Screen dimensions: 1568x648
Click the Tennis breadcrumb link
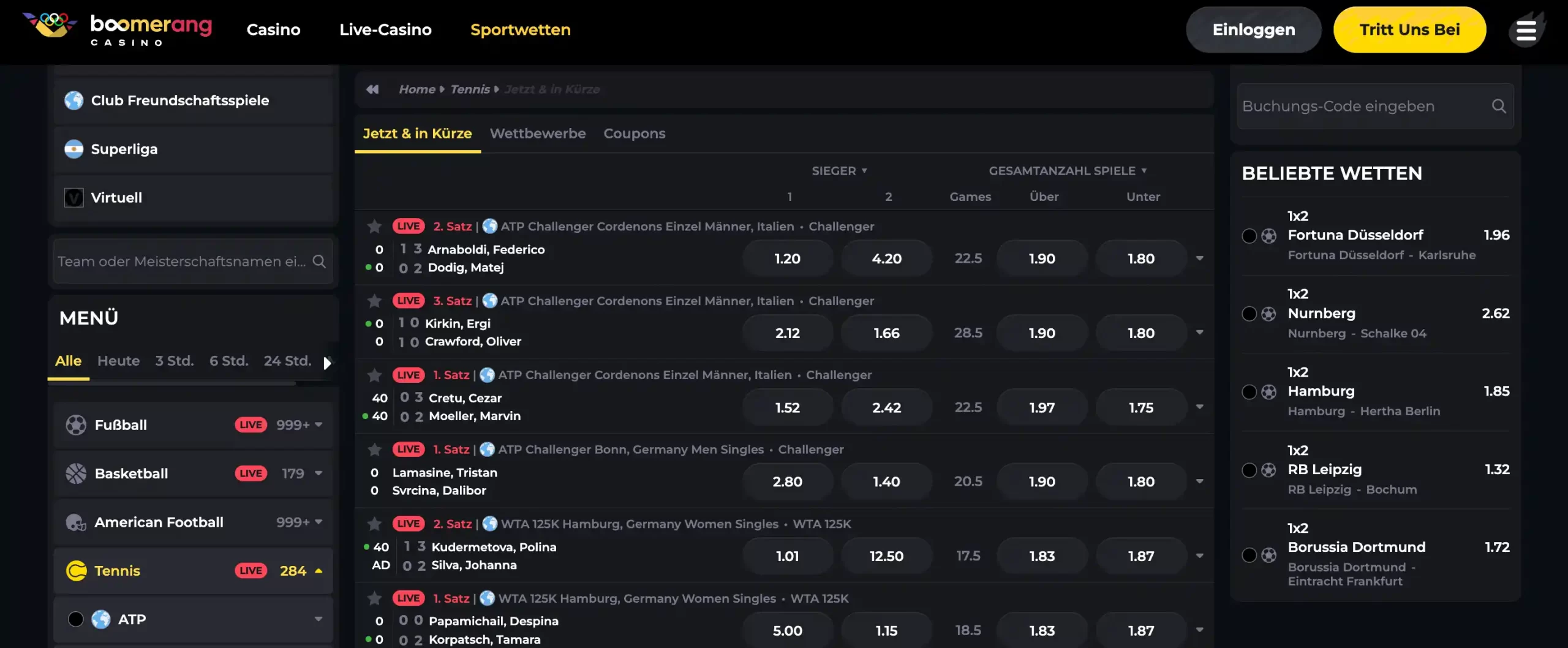point(470,89)
